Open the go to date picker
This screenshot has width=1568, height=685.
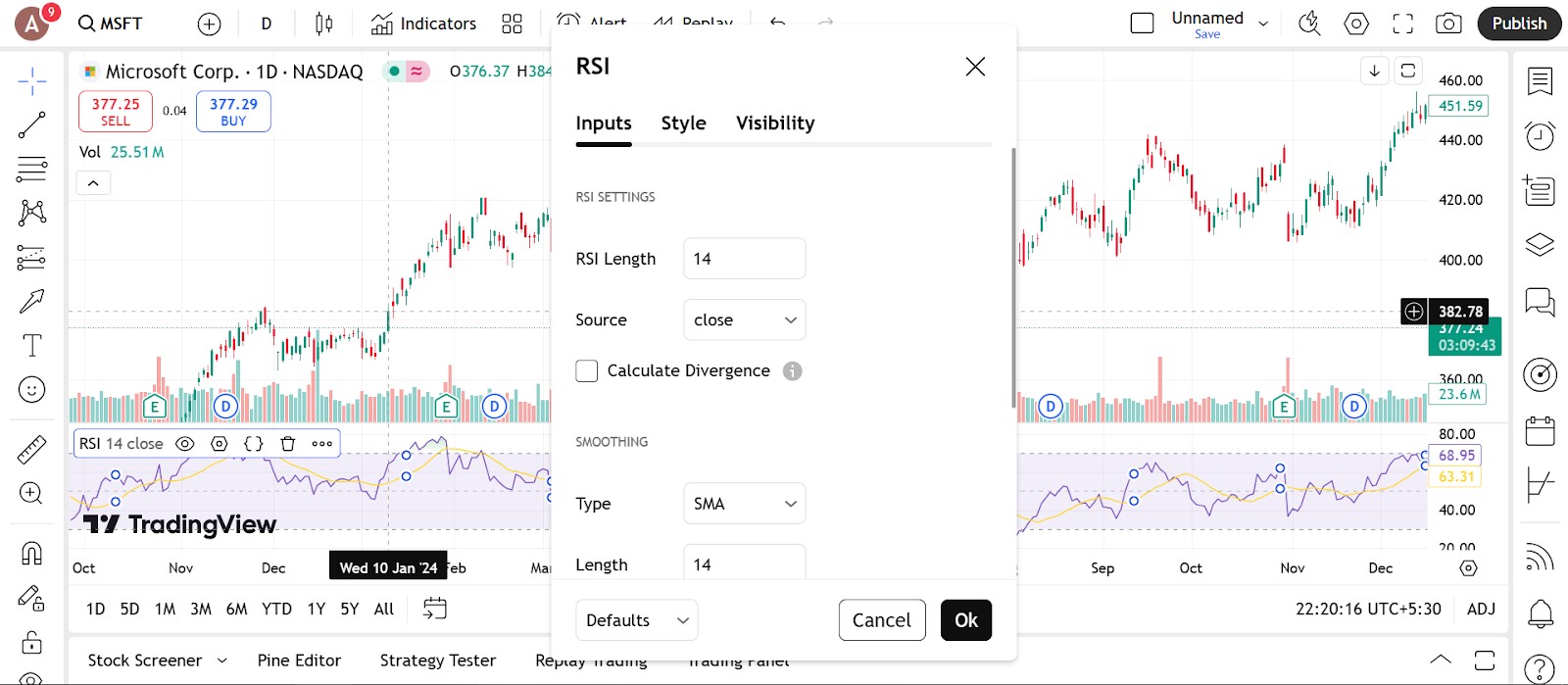(x=434, y=610)
